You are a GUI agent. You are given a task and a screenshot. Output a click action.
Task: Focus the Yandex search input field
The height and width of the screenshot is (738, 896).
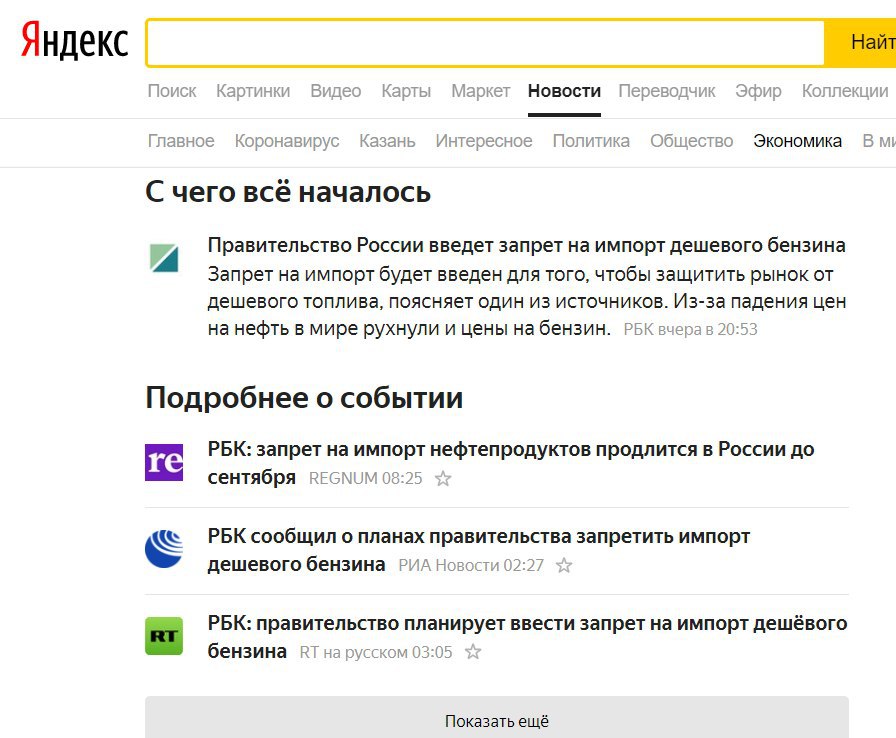485,43
